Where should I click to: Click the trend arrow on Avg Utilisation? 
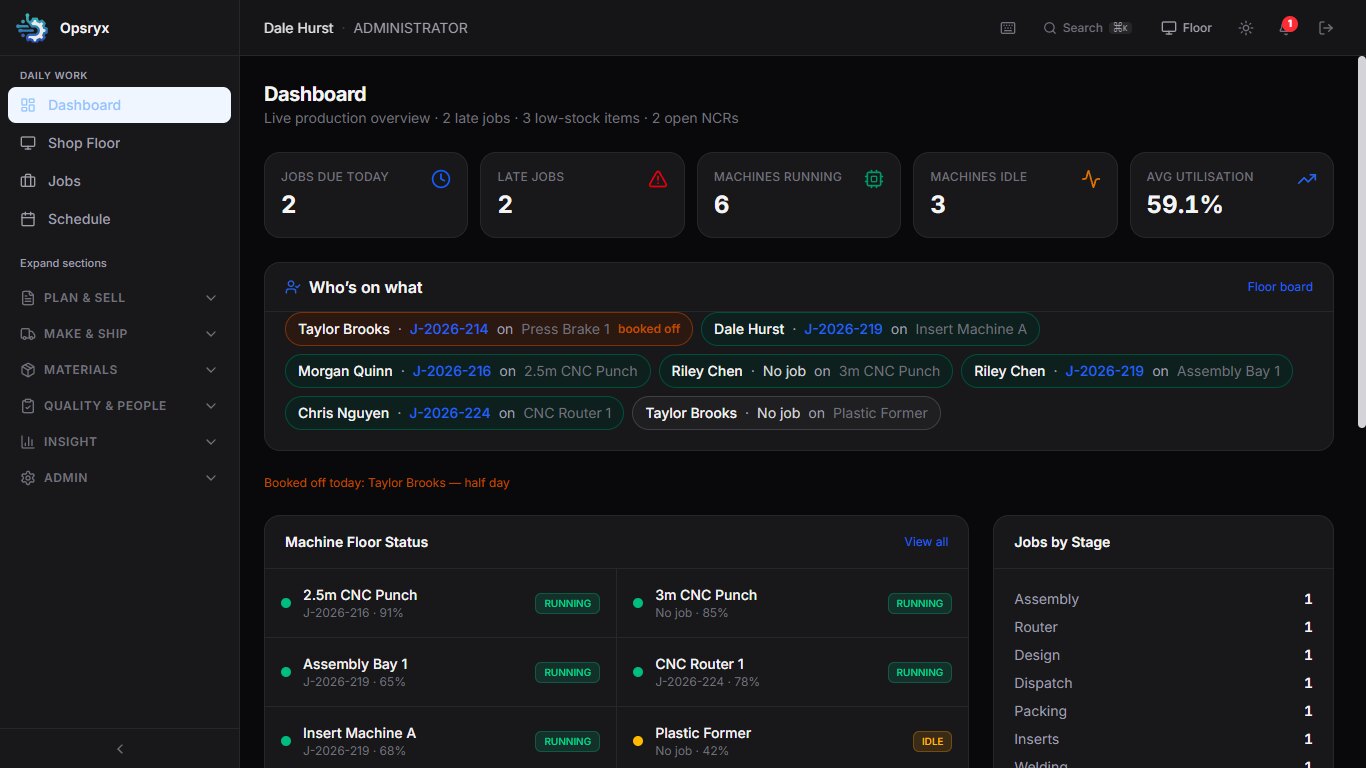click(1307, 179)
